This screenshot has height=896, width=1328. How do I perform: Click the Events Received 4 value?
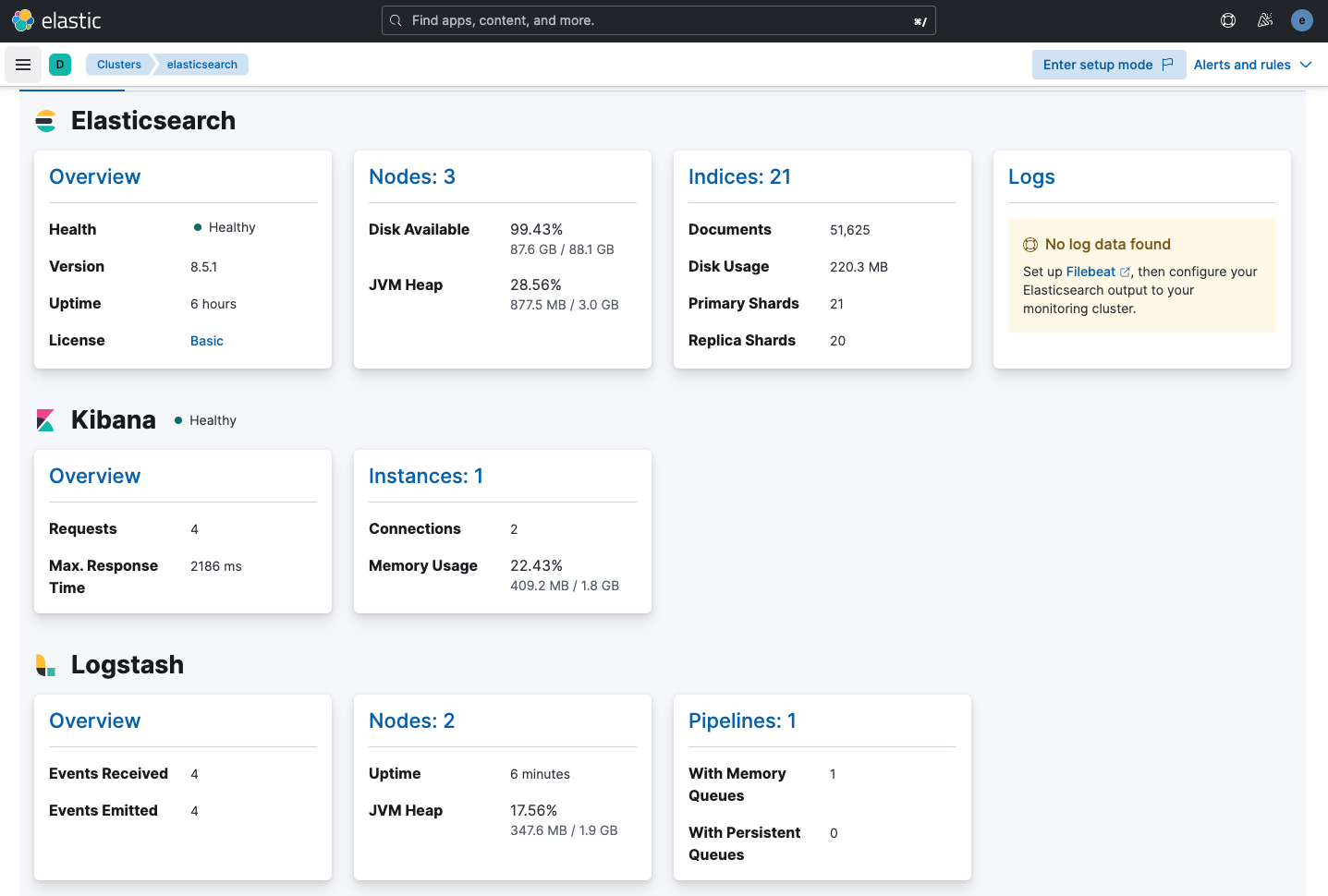194,774
